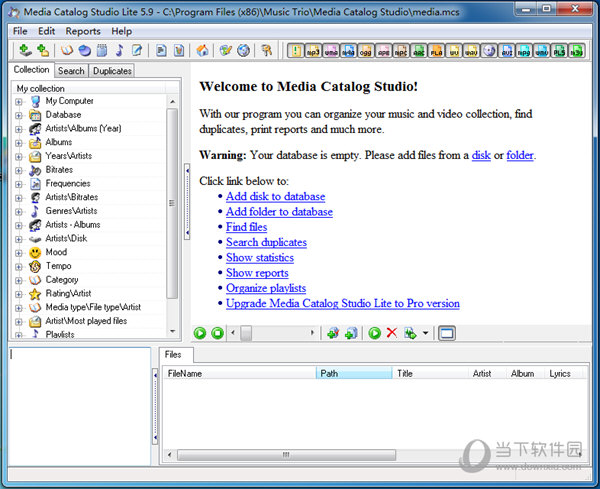Image resolution: width=600 pixels, height=489 pixels.
Task: Toggle the AAC file type filter
Action: tap(419, 51)
